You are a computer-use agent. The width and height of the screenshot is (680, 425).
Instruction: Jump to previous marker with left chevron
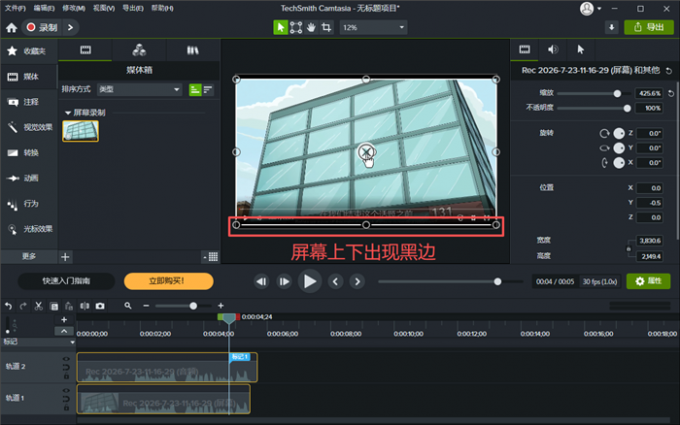(335, 282)
